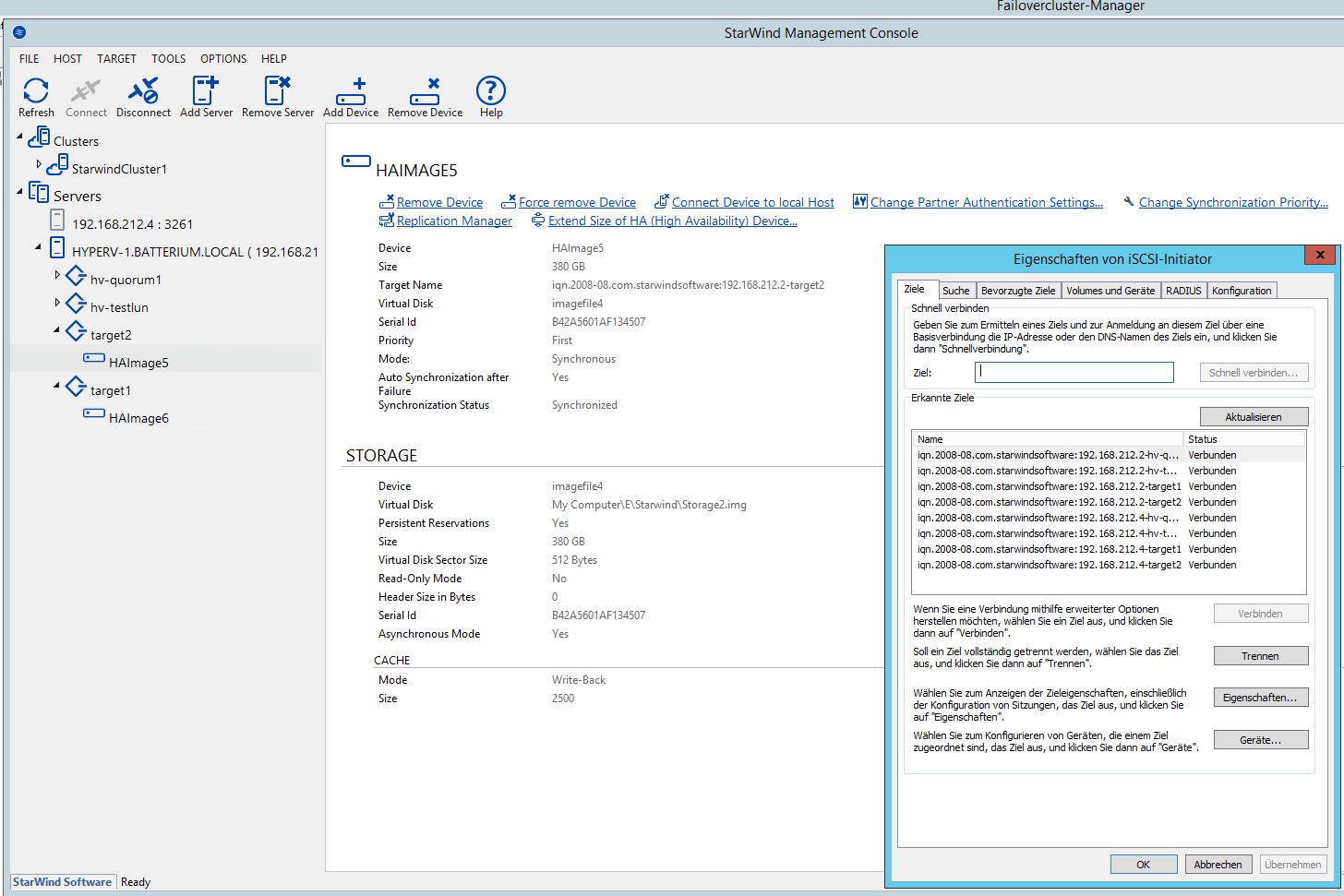Collapse the target2 node
1344x896 pixels.
56,330
